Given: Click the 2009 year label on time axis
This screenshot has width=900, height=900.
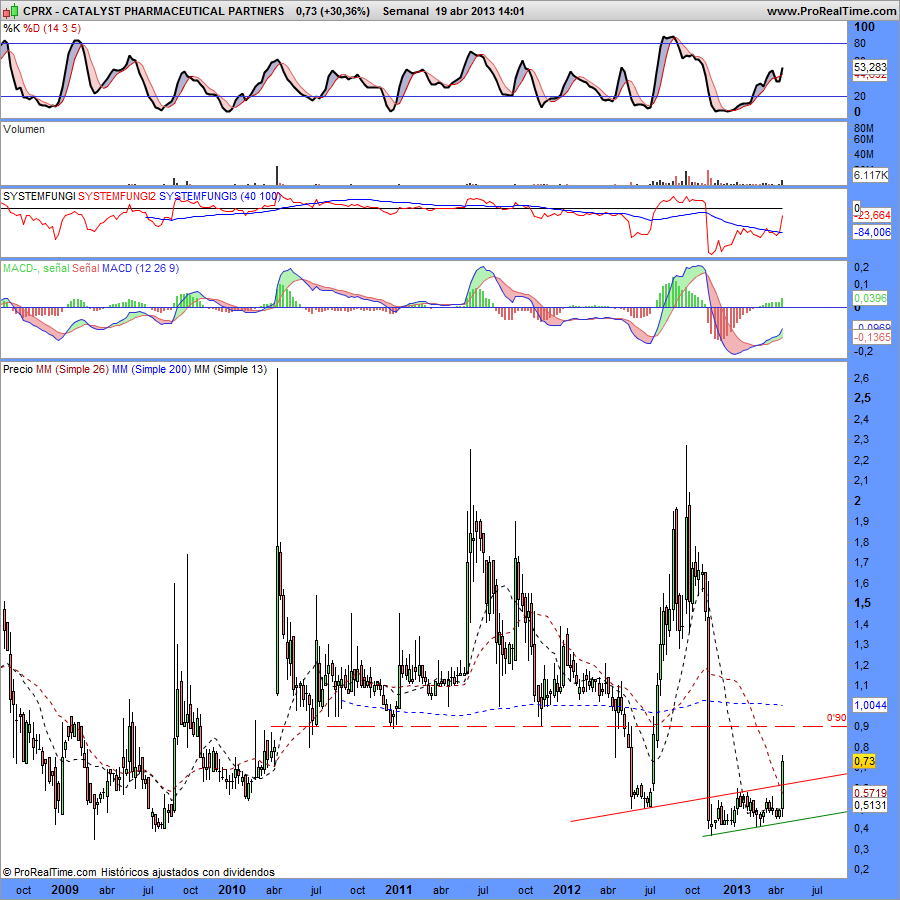Looking at the screenshot, I should point(65,890).
